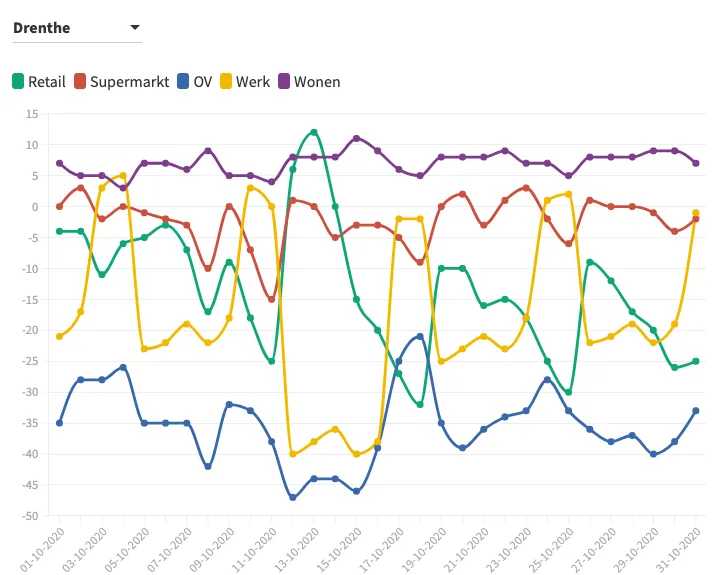
Task: Click the last Werk point on 31-10-2020
Action: click(695, 213)
